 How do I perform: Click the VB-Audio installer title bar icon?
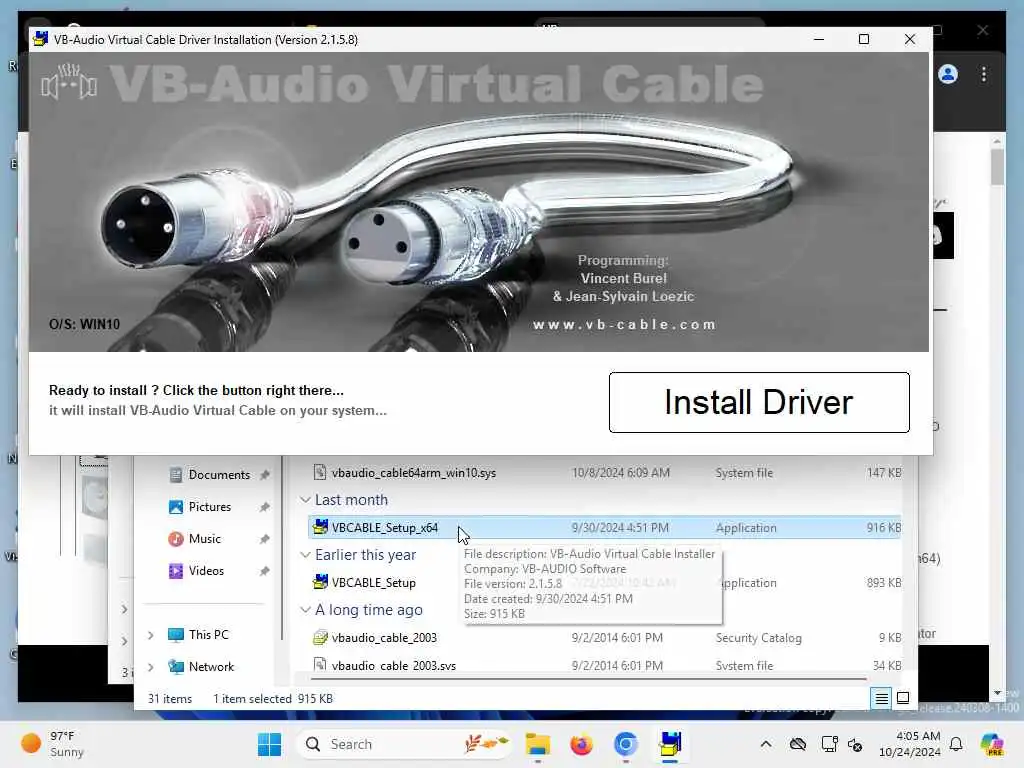point(40,39)
